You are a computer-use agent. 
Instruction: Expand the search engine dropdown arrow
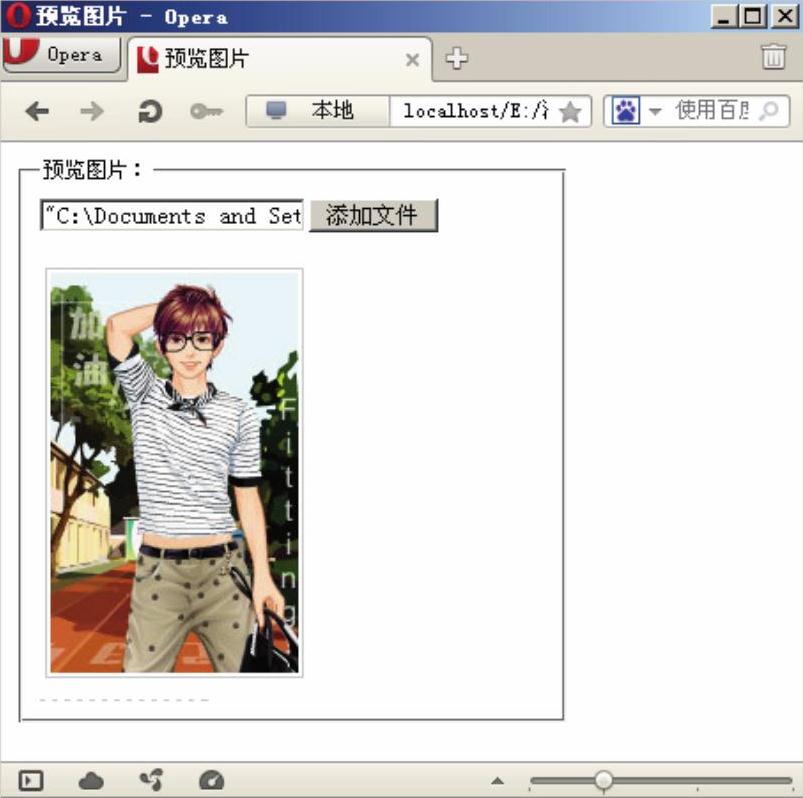click(x=655, y=111)
